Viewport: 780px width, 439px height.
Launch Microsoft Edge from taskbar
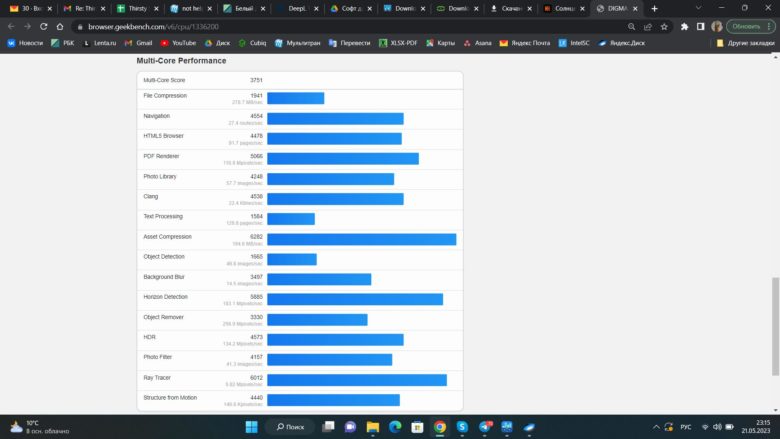pos(395,427)
